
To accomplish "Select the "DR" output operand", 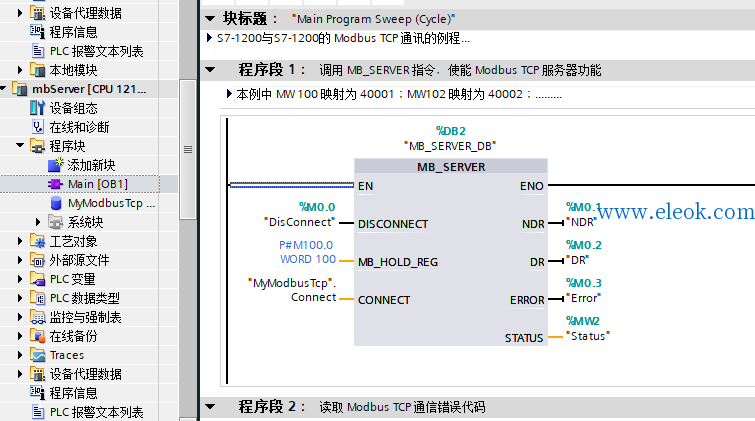I will 578,260.
